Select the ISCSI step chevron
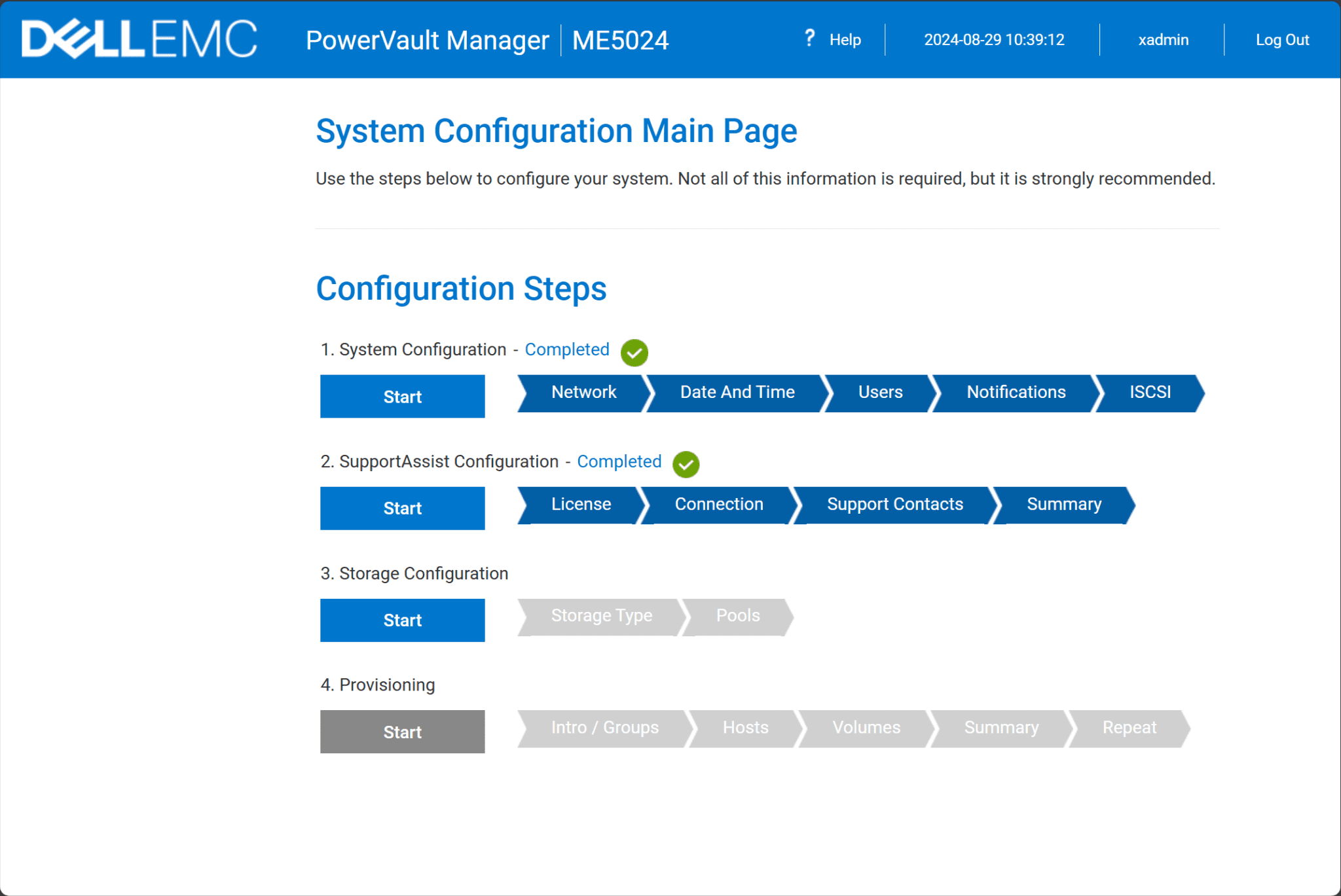Screen dimensions: 1341x896 [x=1150, y=393]
